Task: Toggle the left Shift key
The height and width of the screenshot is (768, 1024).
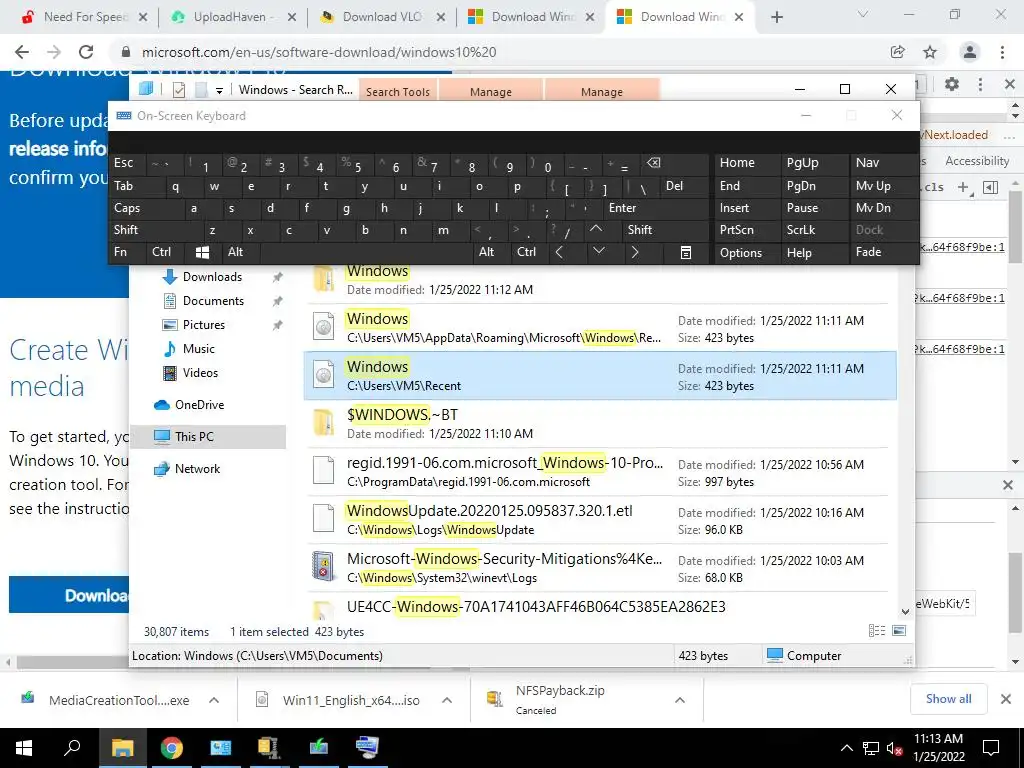Action: click(125, 230)
